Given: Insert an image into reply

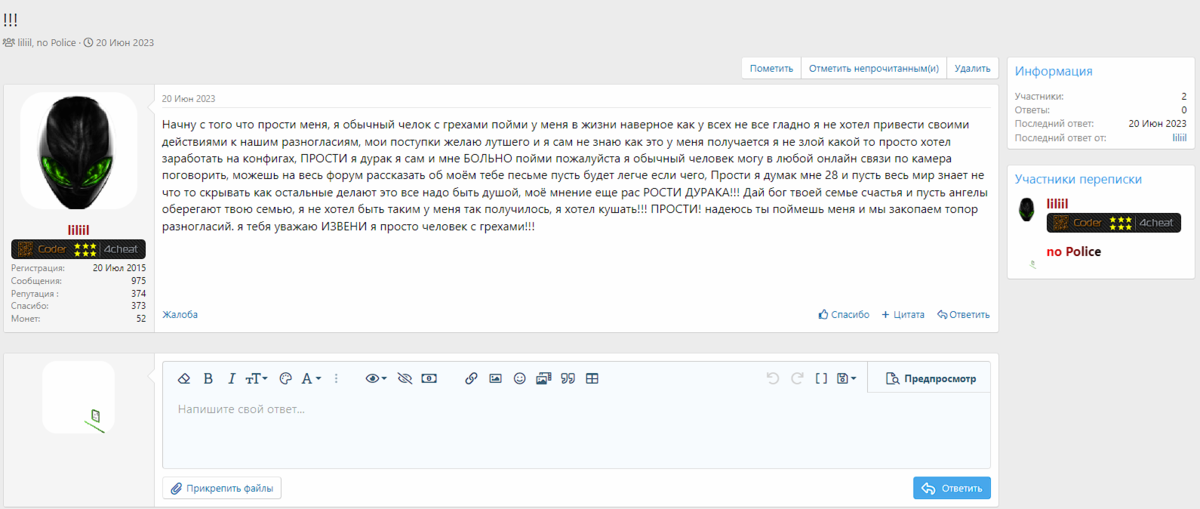Looking at the screenshot, I should tap(495, 379).
